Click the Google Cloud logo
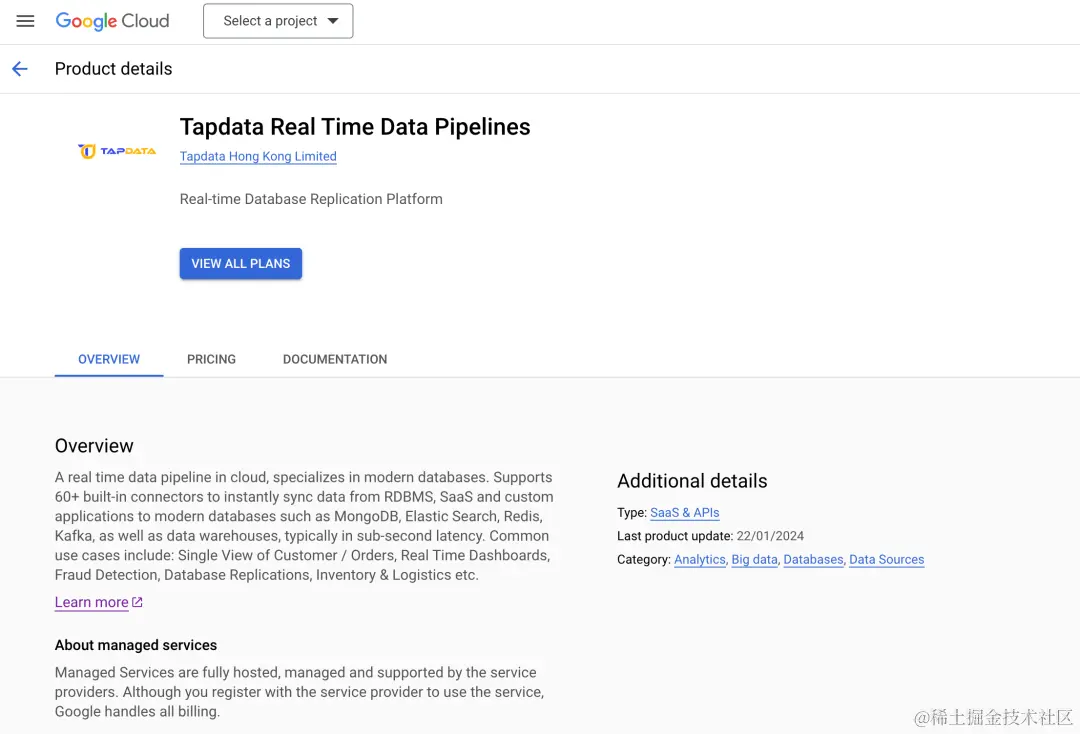1080x734 pixels. pyautogui.click(x=112, y=21)
